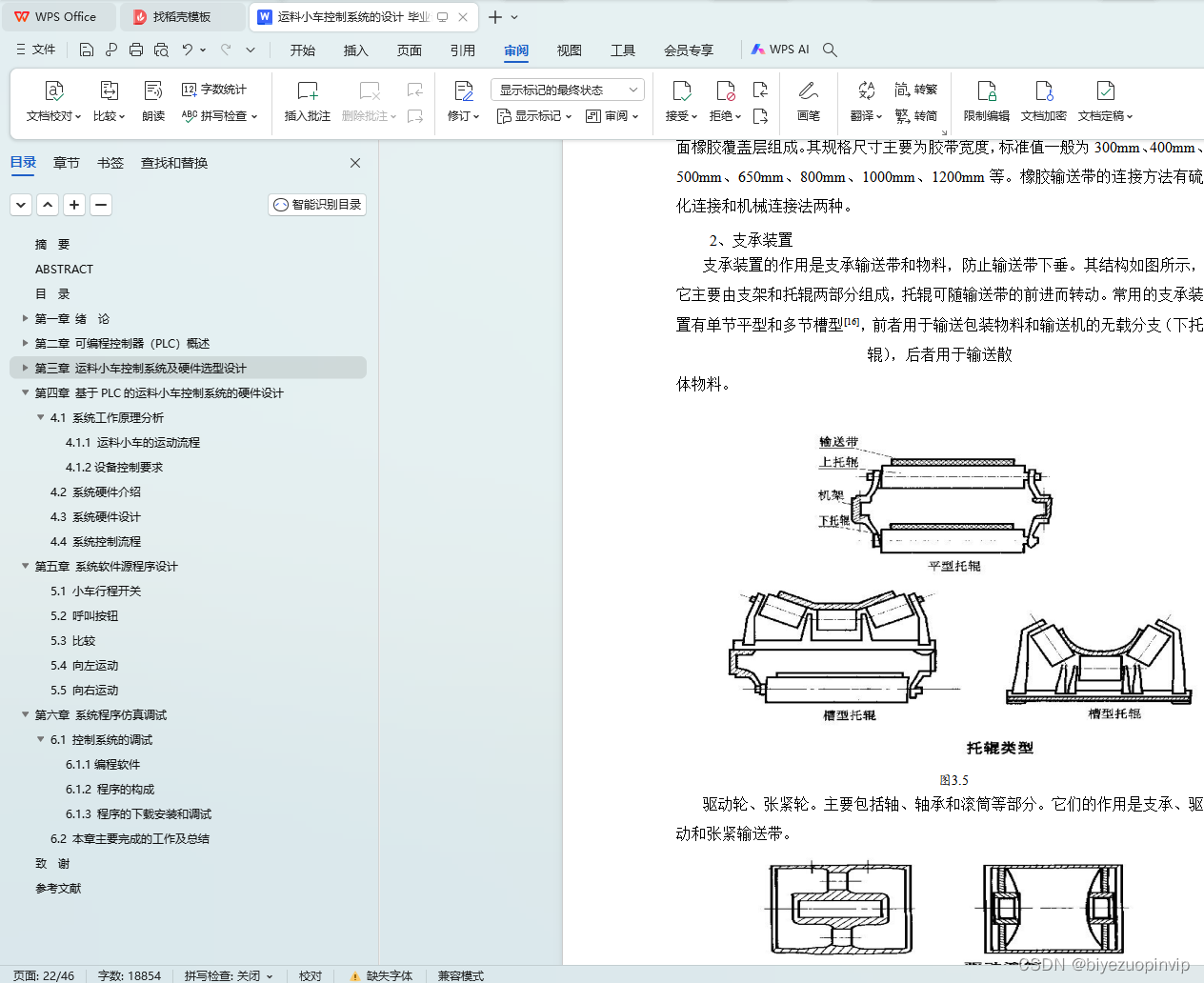Click 智能识别目录 button
This screenshot has height=983, width=1204.
tap(317, 205)
